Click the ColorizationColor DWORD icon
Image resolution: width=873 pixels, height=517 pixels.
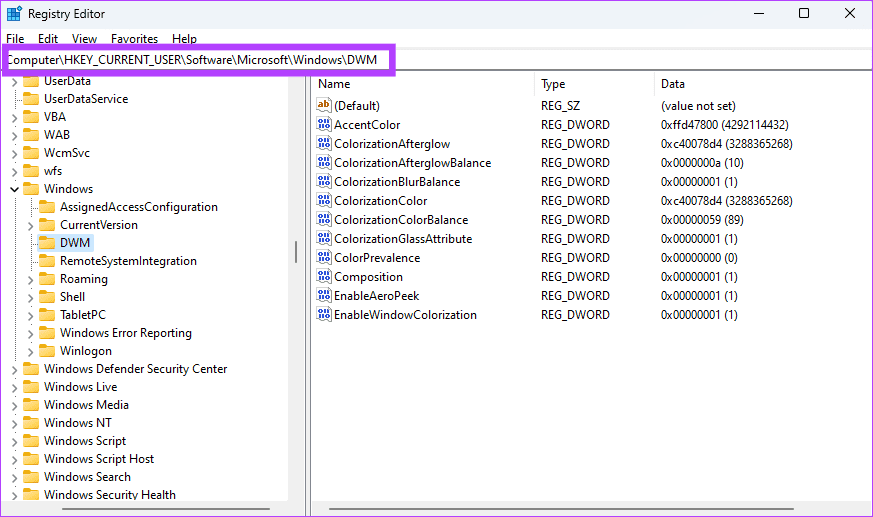click(323, 200)
